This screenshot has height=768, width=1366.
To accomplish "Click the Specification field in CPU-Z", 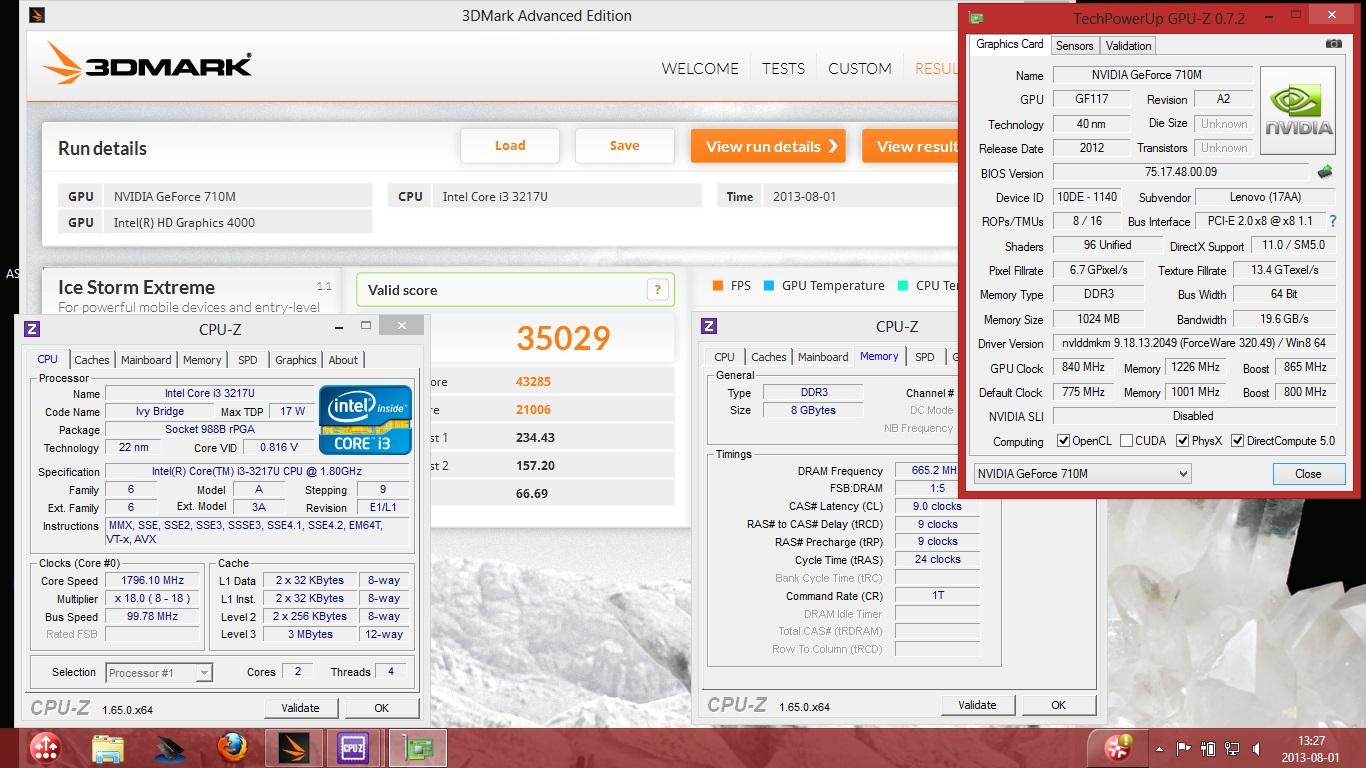I will pyautogui.click(x=257, y=472).
